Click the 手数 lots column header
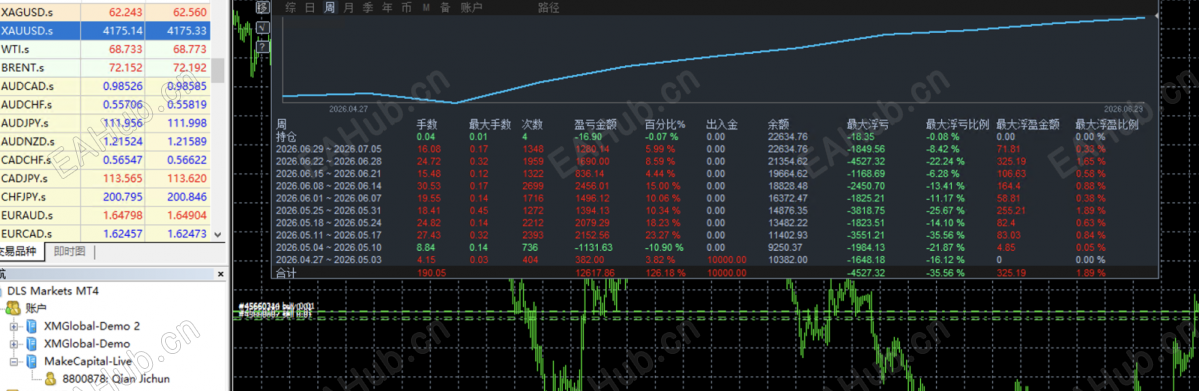This screenshot has width=1199, height=391. 427,124
